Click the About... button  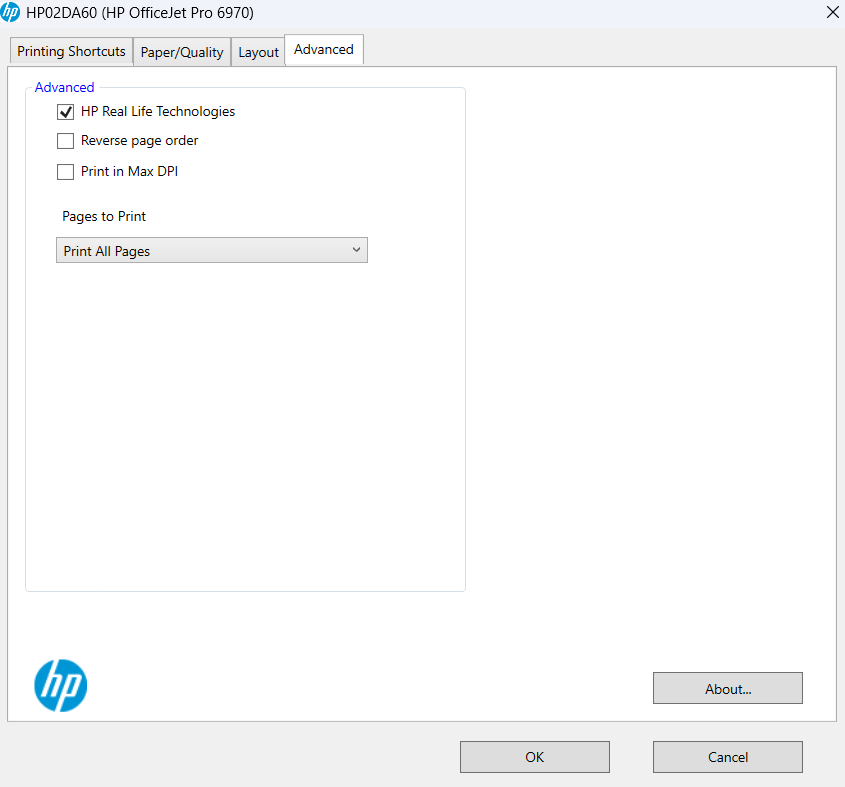[728, 688]
